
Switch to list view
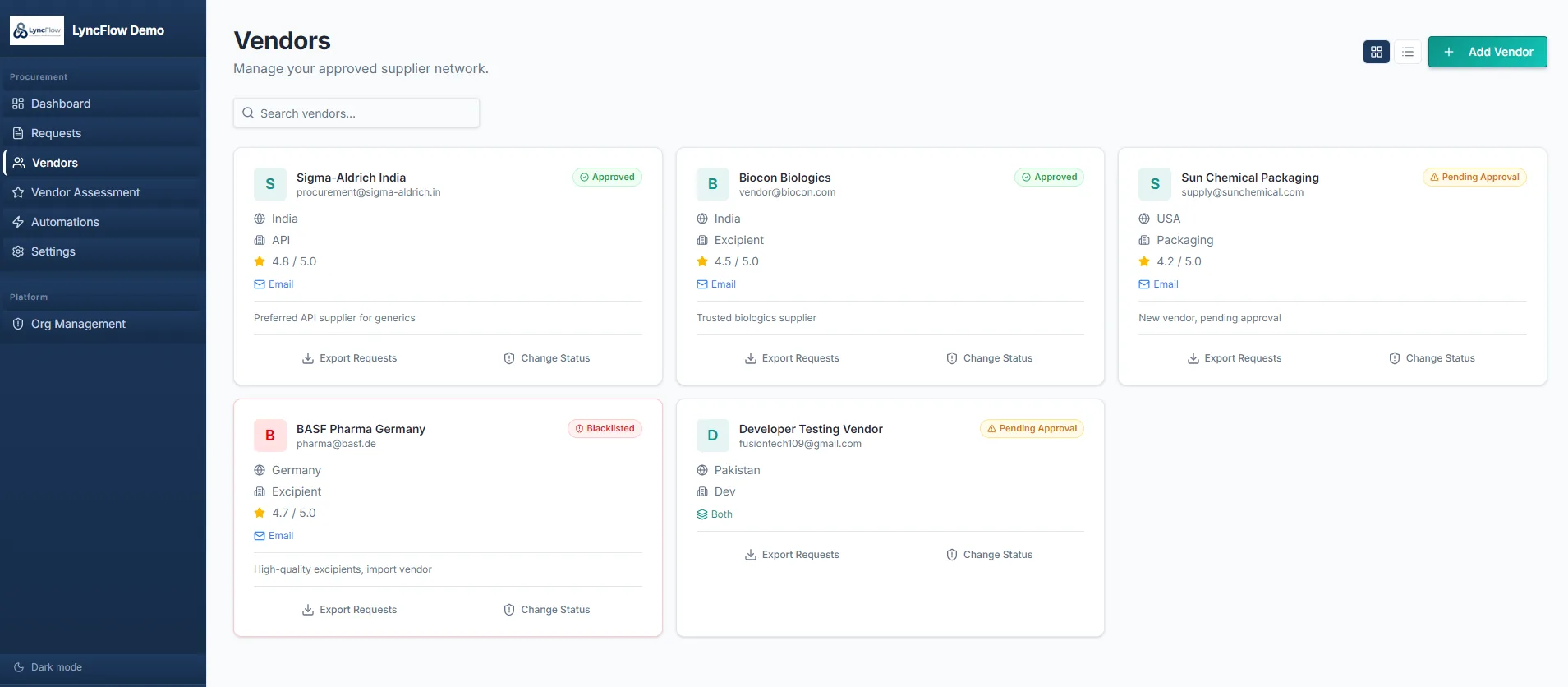(1408, 52)
